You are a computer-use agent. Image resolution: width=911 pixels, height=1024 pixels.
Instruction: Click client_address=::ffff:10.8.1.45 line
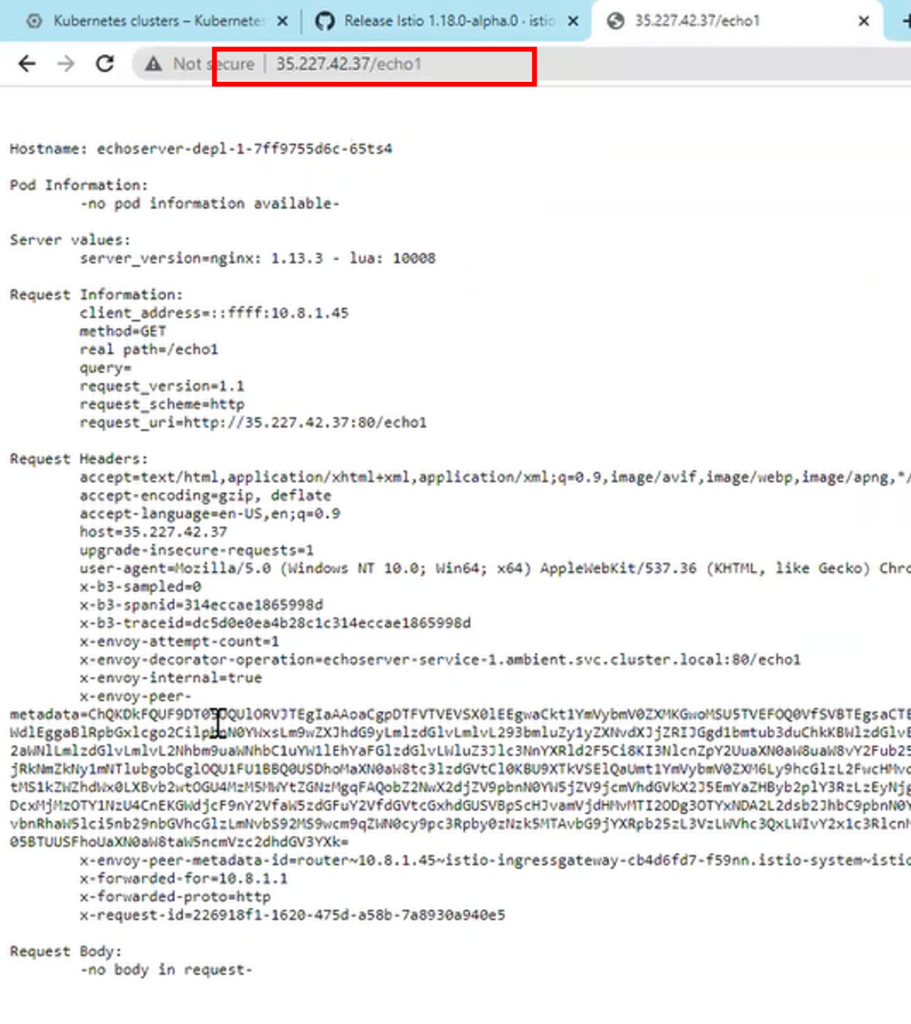[214, 313]
